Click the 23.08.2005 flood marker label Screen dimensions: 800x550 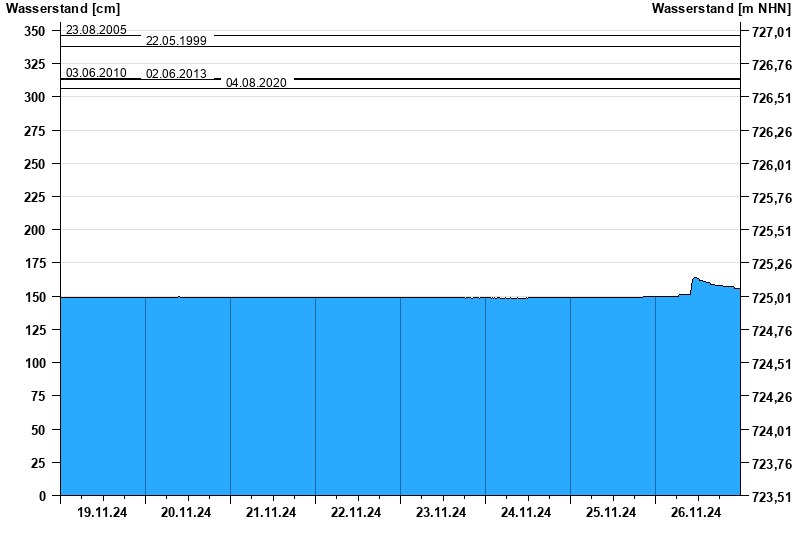[96, 30]
